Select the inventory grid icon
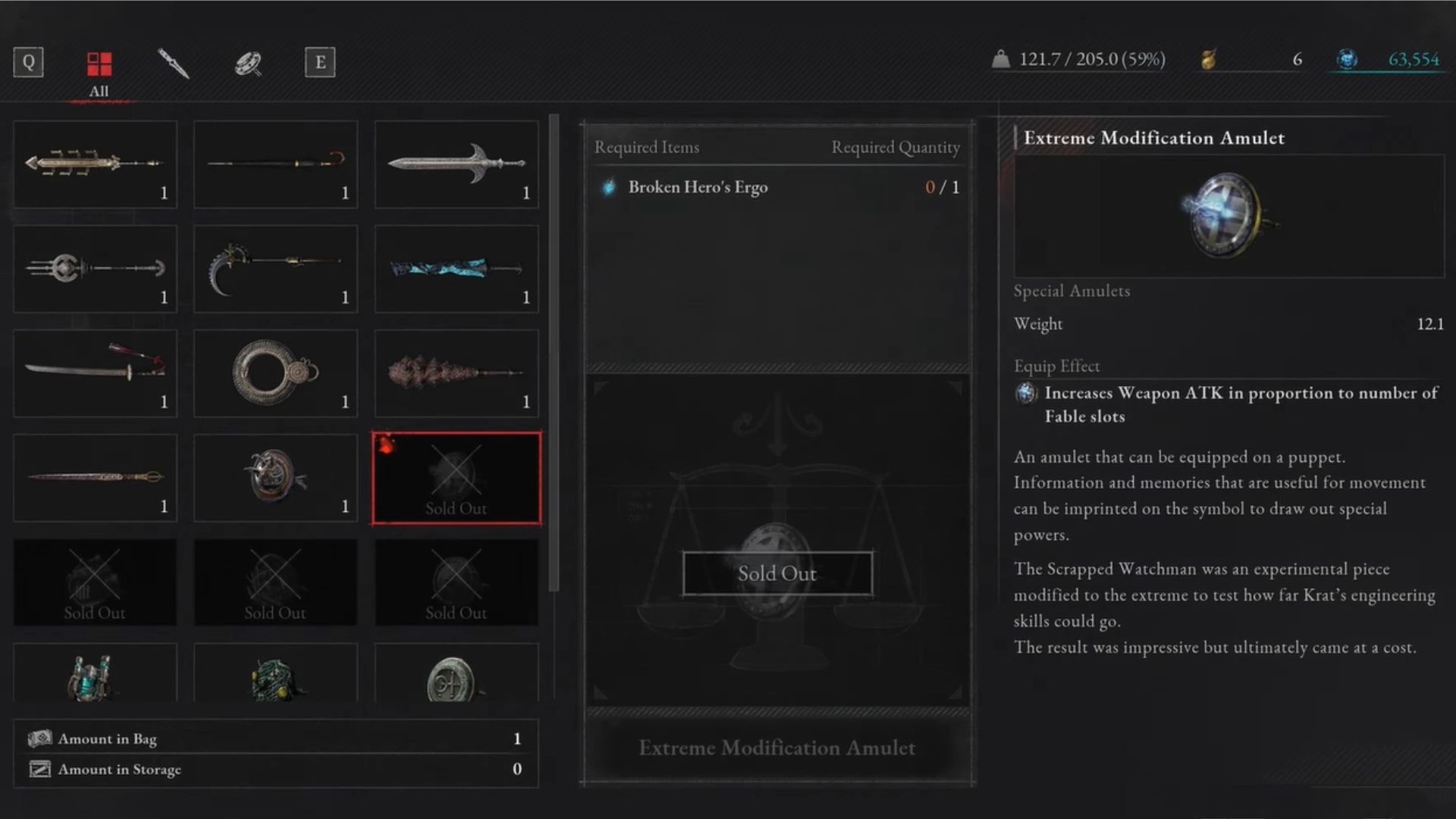Viewport: 1456px width, 819px height. coord(97,62)
